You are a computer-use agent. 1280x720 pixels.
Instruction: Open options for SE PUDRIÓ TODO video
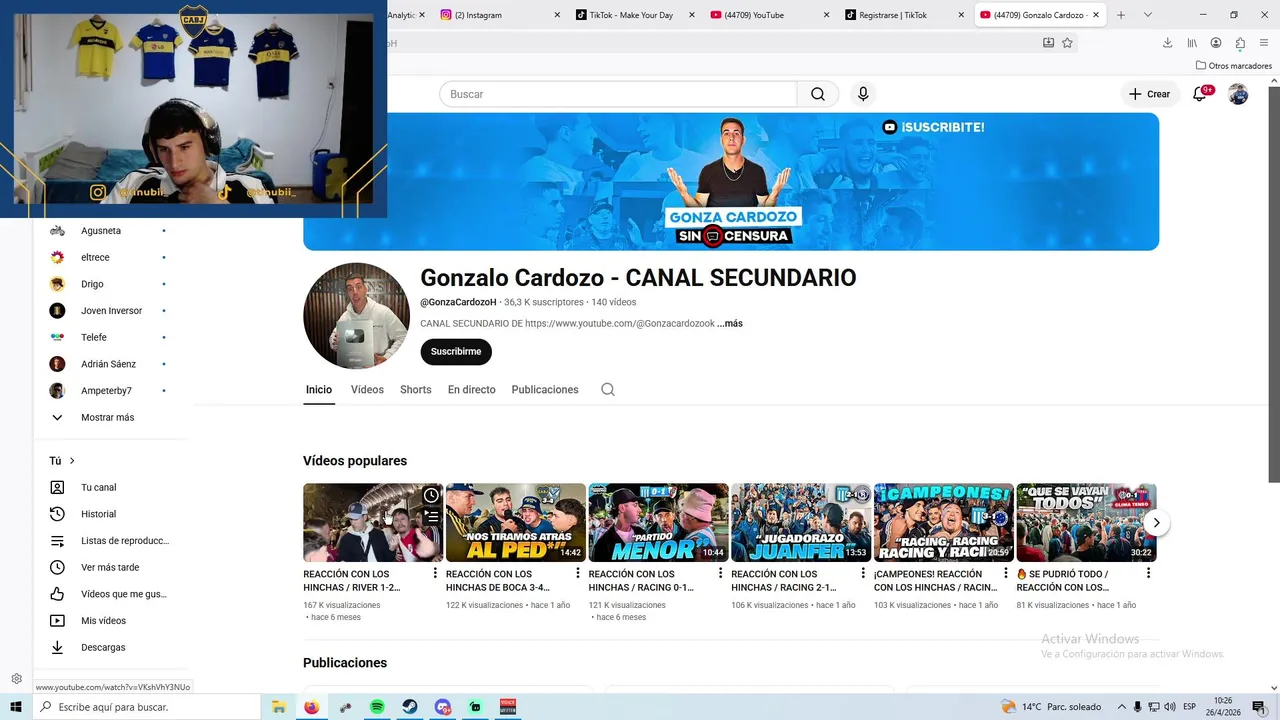[x=1148, y=573]
